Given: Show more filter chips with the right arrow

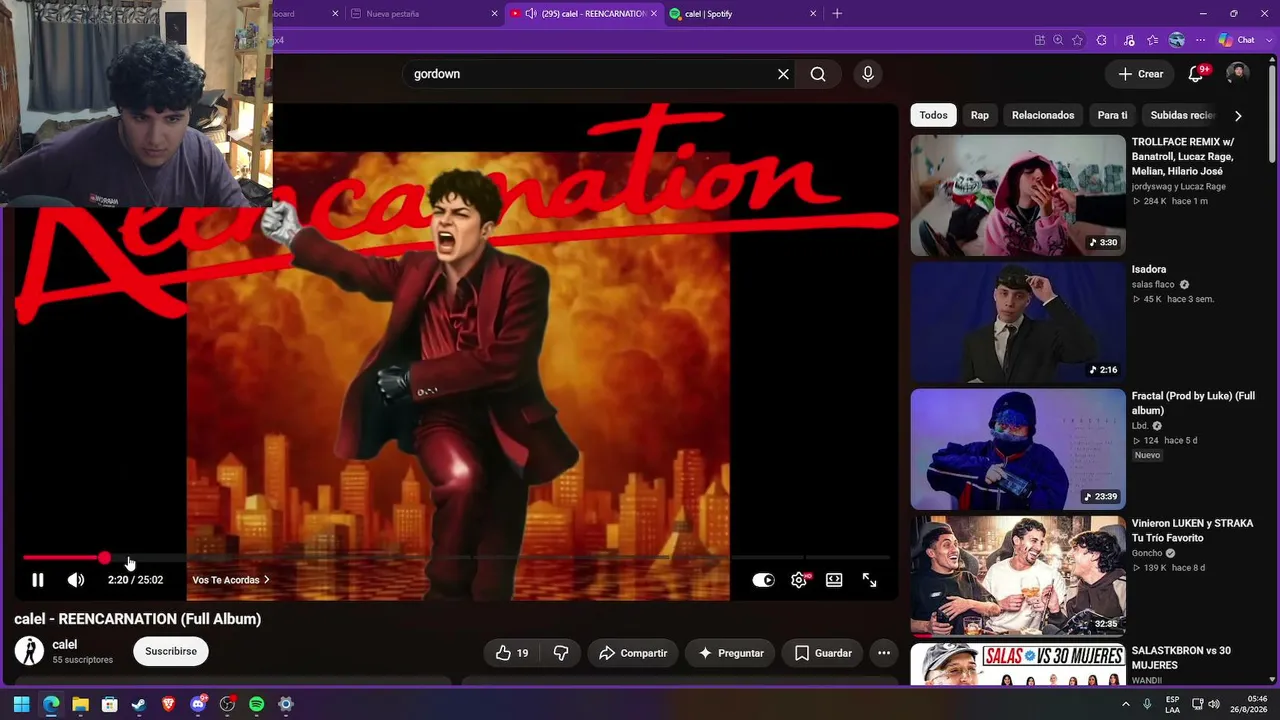Looking at the screenshot, I should [x=1238, y=116].
